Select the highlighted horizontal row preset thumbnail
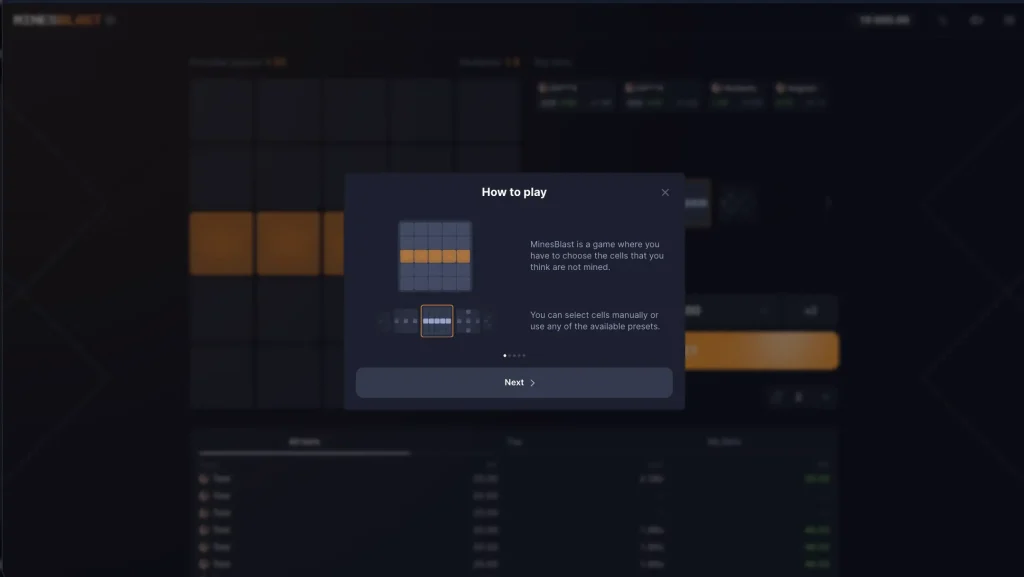Image resolution: width=1024 pixels, height=577 pixels. 437,321
